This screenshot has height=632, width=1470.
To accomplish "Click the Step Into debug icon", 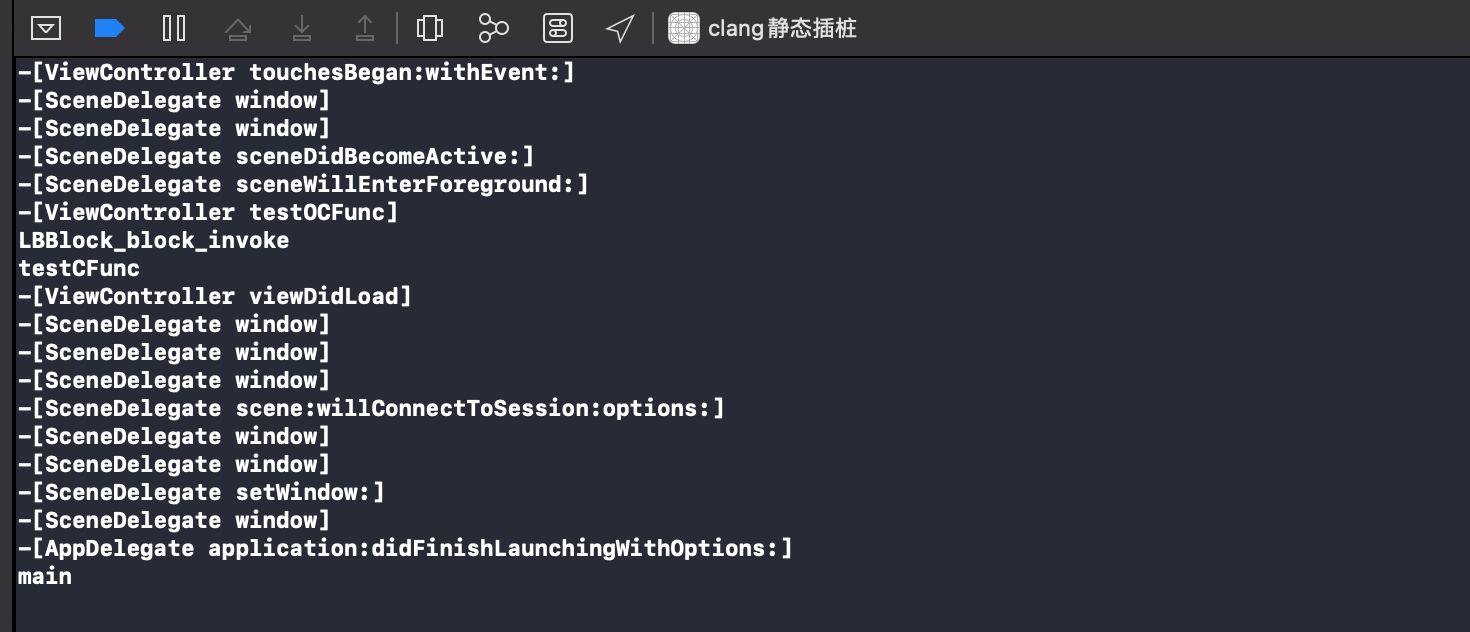I will [302, 28].
